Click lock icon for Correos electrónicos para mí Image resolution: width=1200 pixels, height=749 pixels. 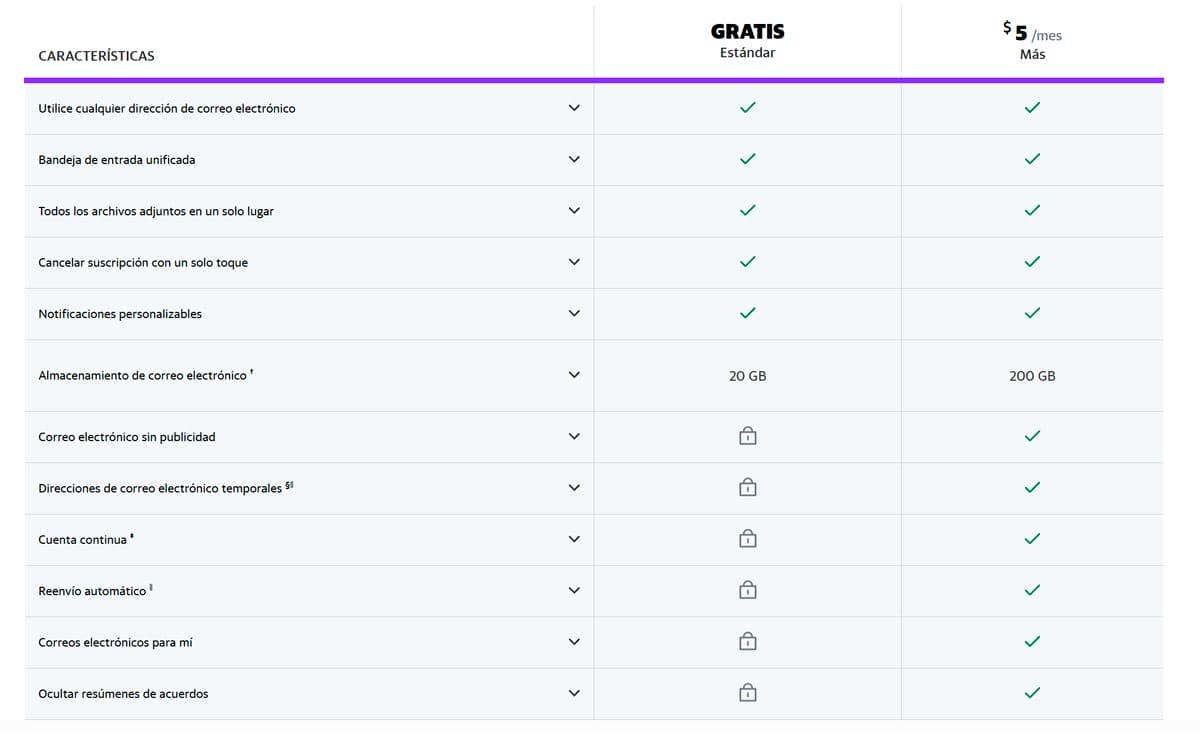pyautogui.click(x=747, y=641)
